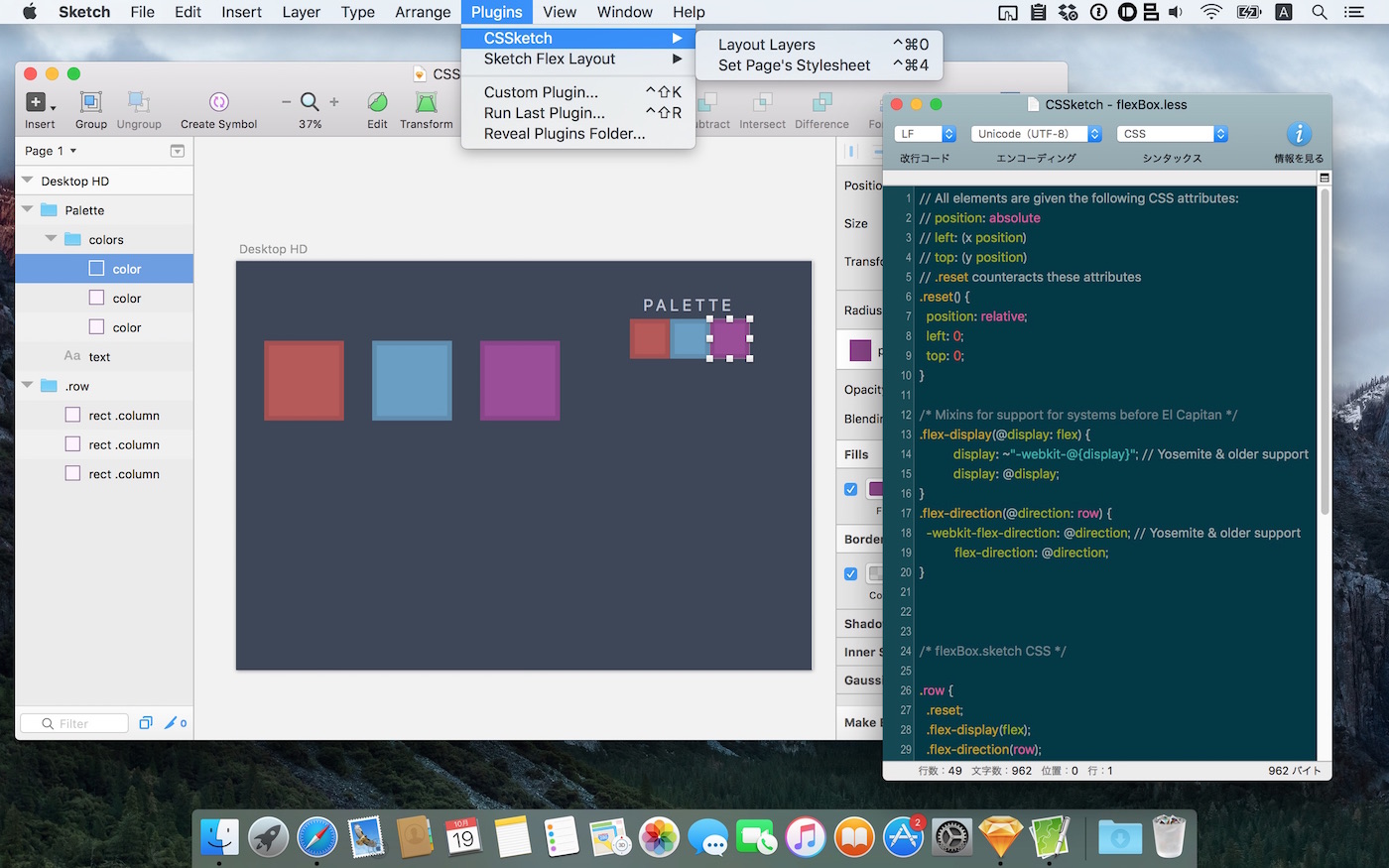Open Sketch app from the Dock
Image resolution: width=1389 pixels, height=868 pixels.
1000,837
